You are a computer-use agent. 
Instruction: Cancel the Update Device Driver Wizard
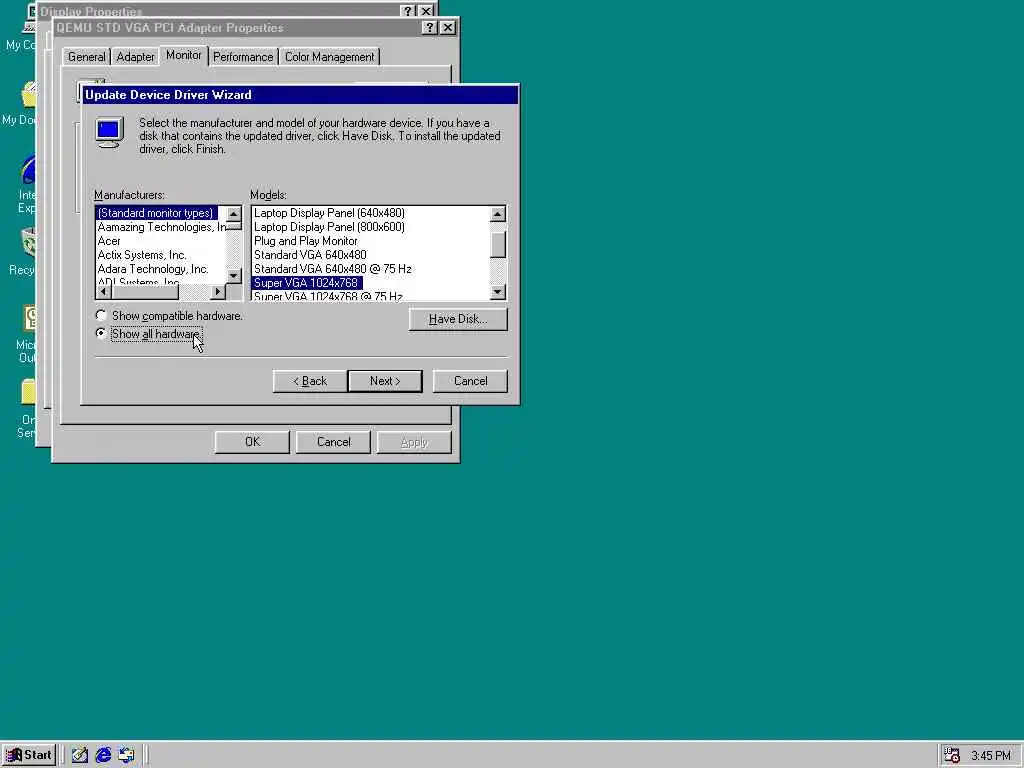click(470, 381)
